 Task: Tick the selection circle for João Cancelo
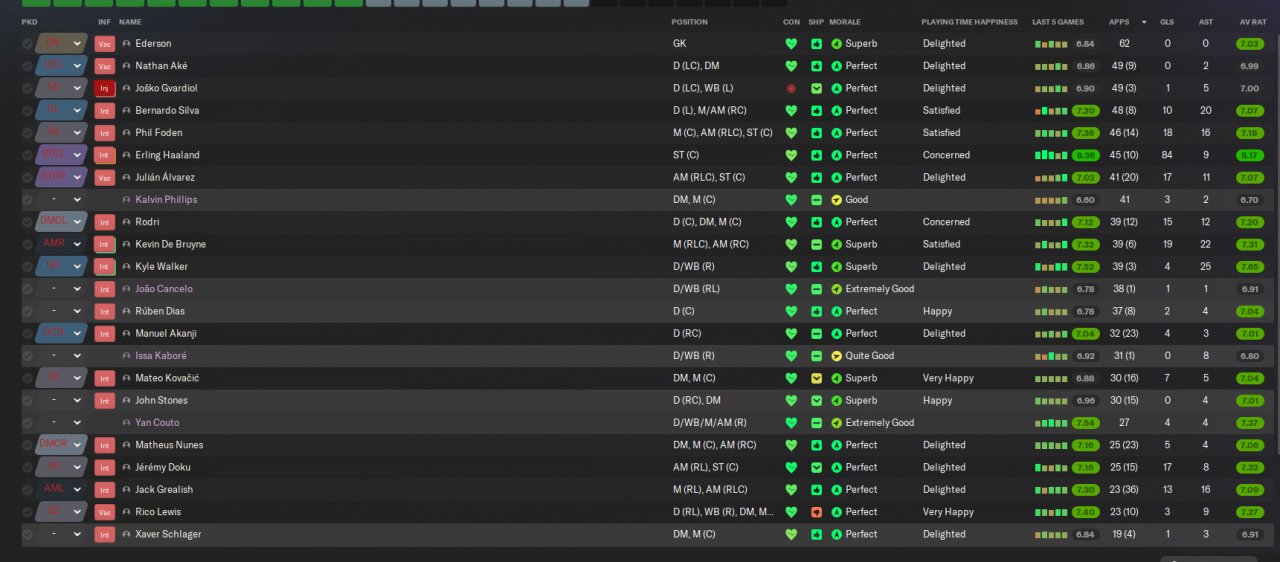click(x=27, y=289)
